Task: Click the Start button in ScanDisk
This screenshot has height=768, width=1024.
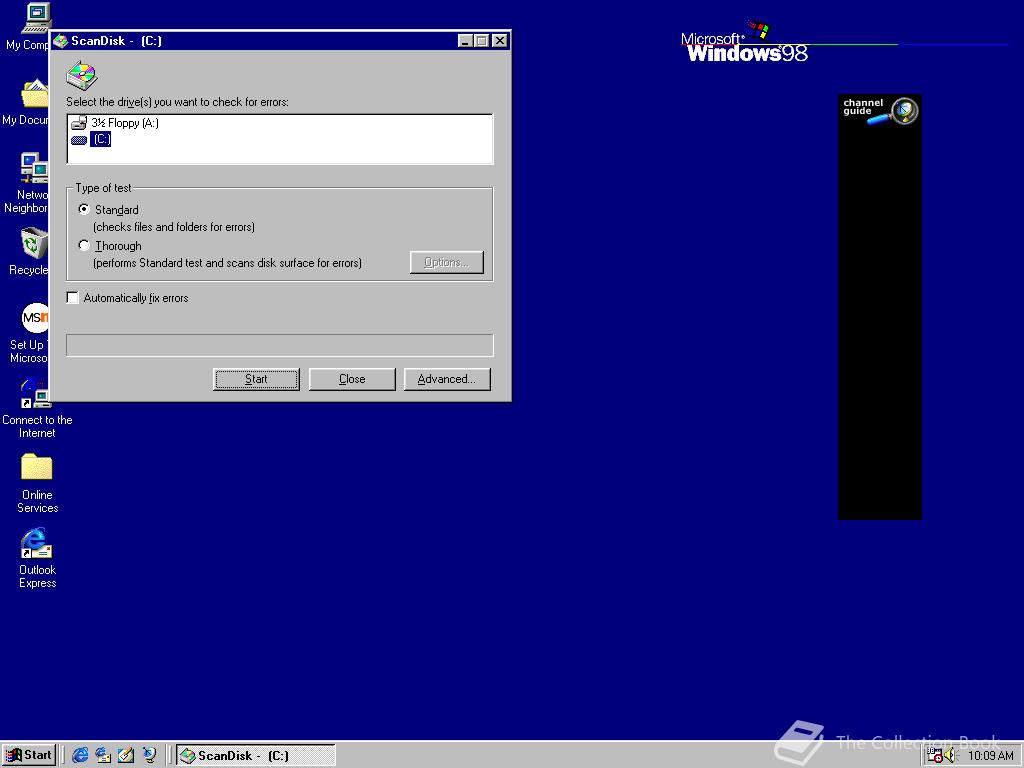Action: tap(256, 379)
